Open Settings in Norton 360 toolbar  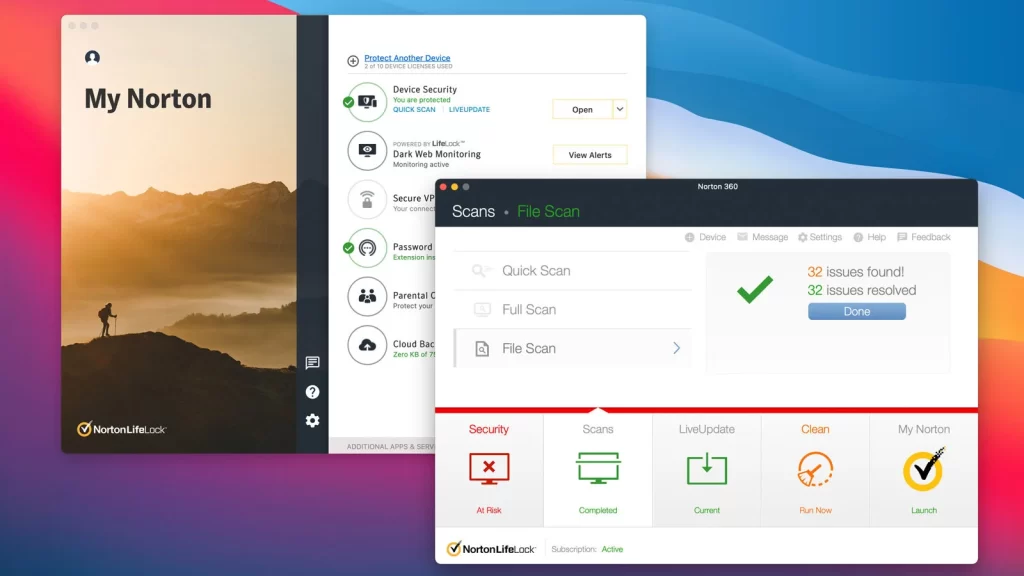(x=820, y=237)
